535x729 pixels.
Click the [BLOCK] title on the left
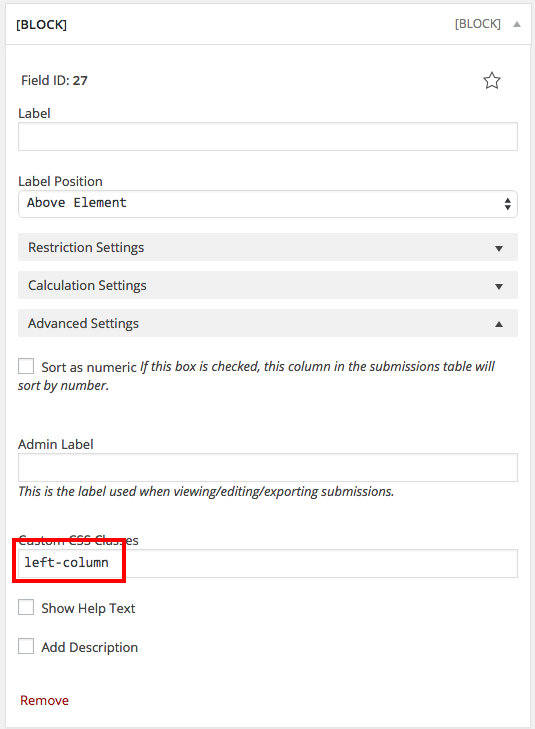pos(41,25)
